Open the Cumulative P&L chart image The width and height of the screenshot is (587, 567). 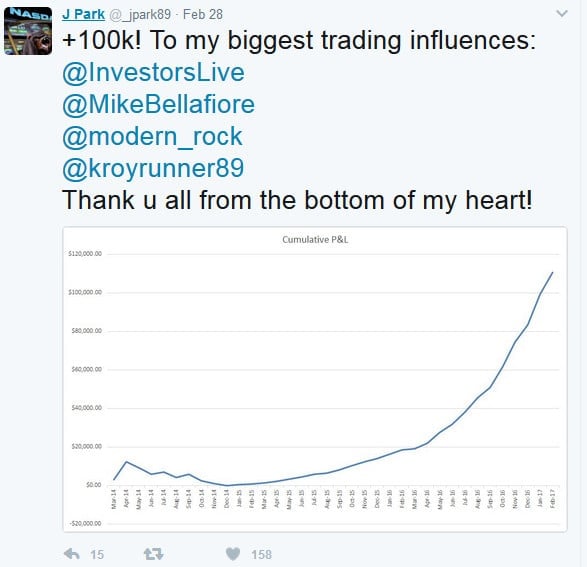(315, 379)
